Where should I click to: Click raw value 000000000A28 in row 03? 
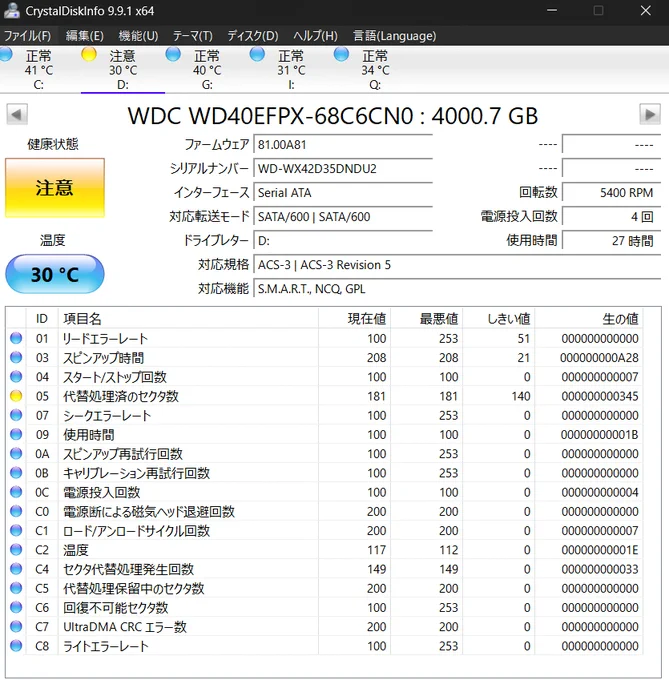[599, 358]
